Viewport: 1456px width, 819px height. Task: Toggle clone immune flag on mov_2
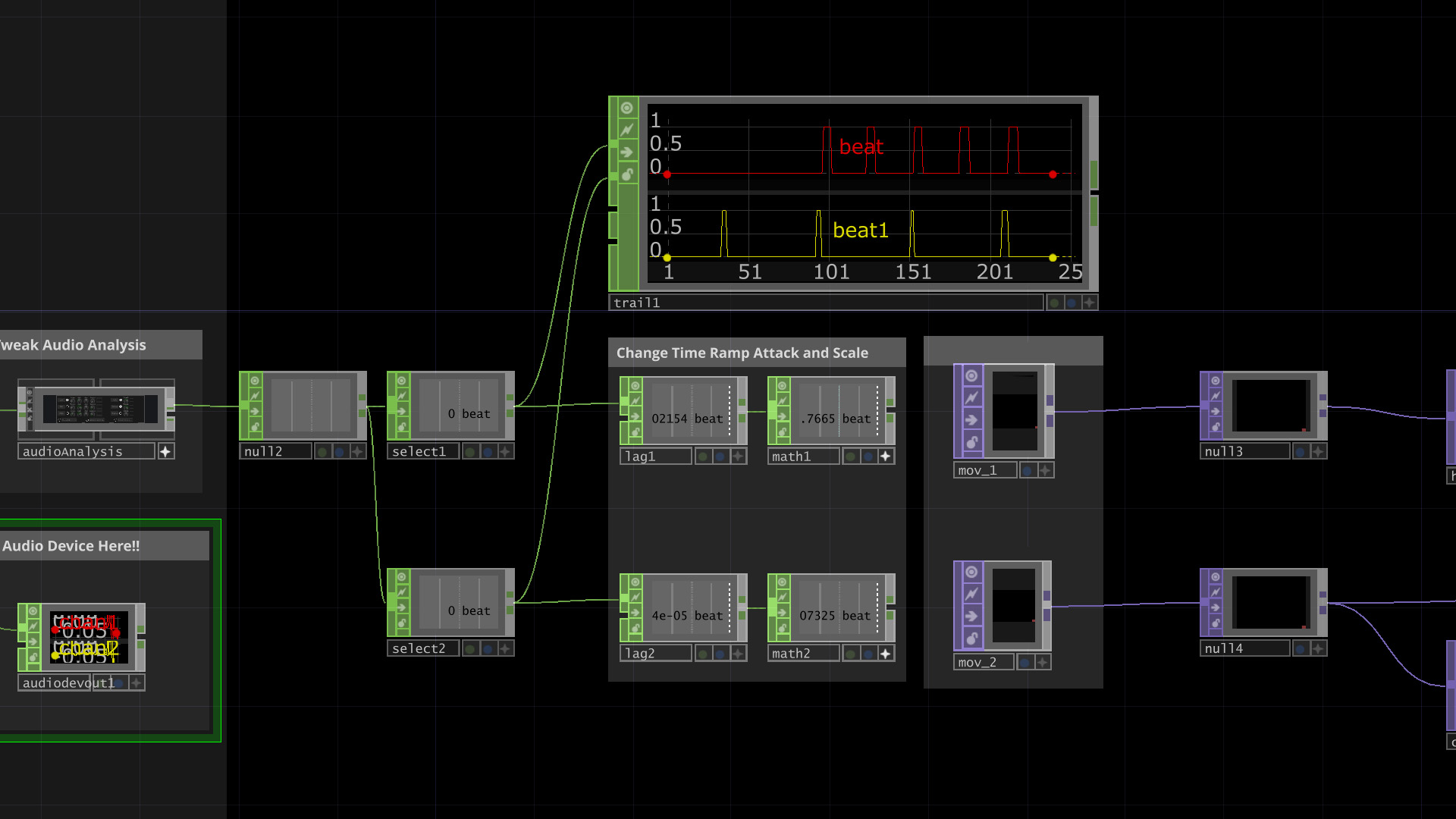971,594
